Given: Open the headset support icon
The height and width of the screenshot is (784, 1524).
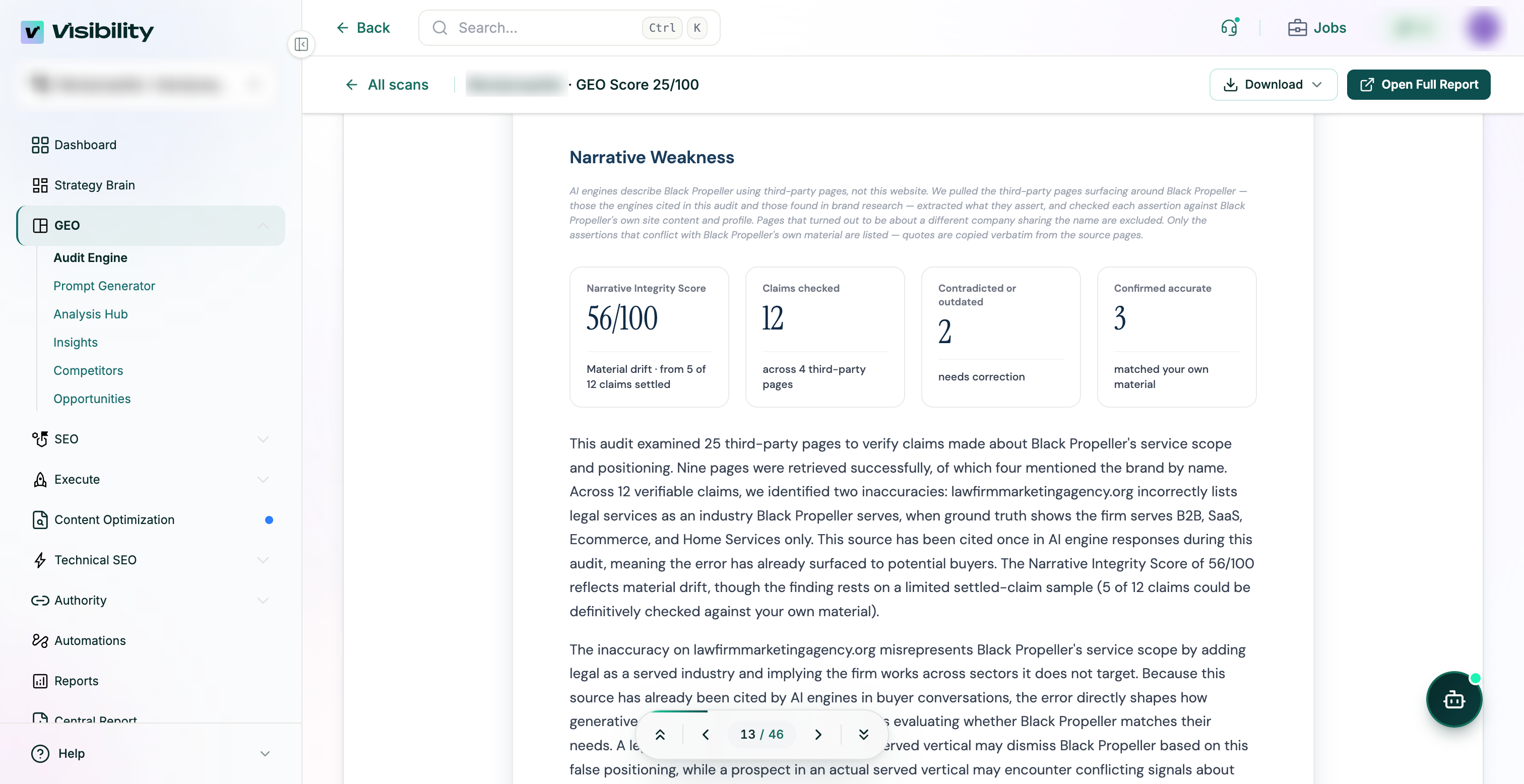Looking at the screenshot, I should point(1229,27).
